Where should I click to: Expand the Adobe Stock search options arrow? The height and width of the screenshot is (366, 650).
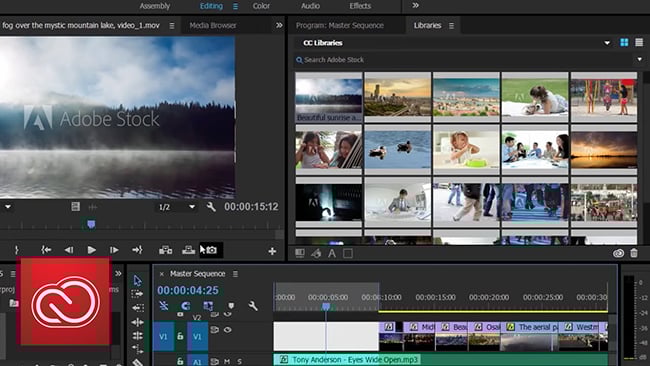640,60
